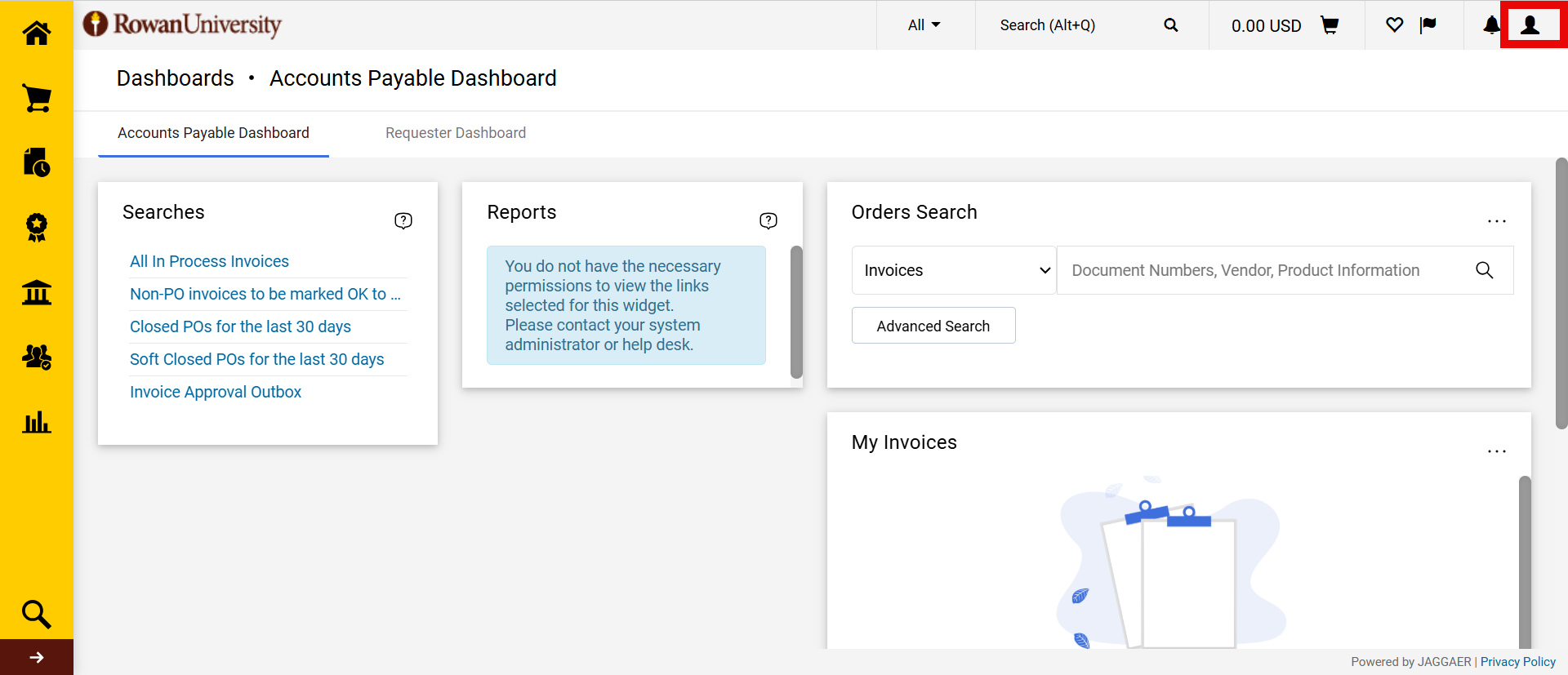Viewport: 1568px width, 675px height.
Task: Open the Reporting bar chart icon
Action: click(37, 422)
